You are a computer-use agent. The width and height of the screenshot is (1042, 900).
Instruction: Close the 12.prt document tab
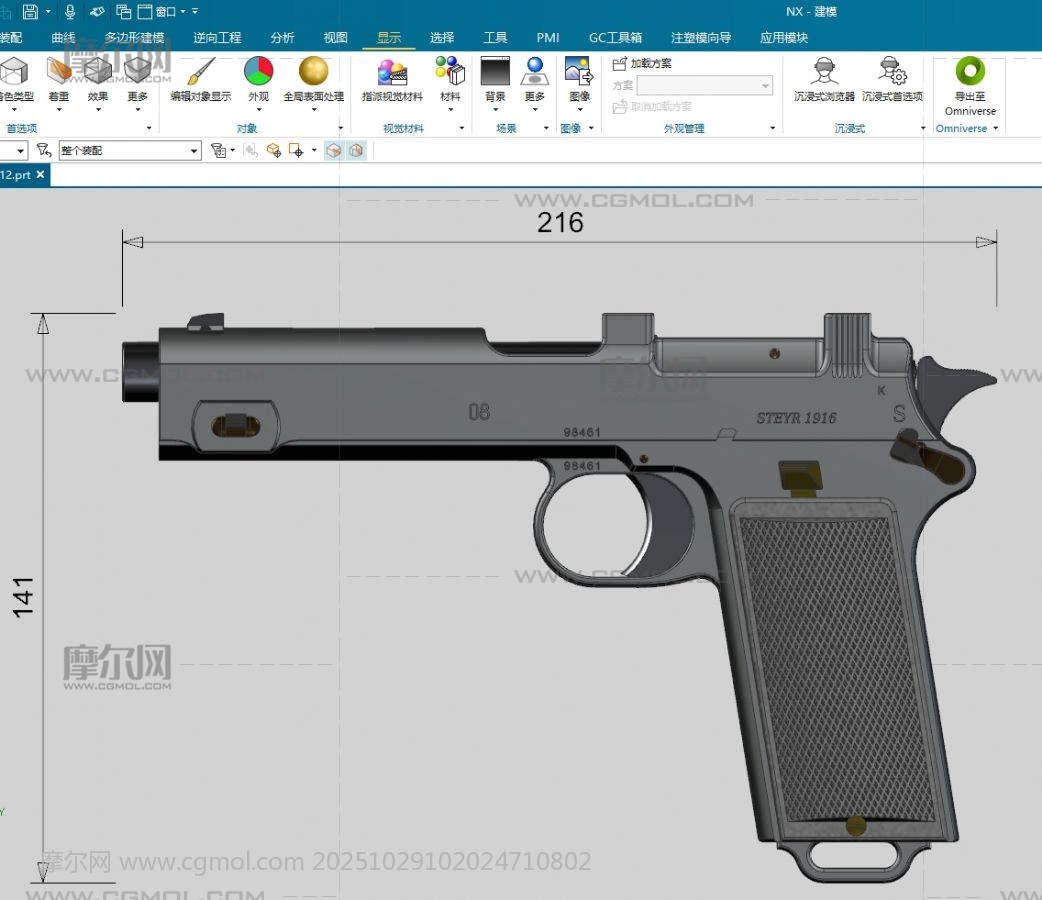pos(41,174)
